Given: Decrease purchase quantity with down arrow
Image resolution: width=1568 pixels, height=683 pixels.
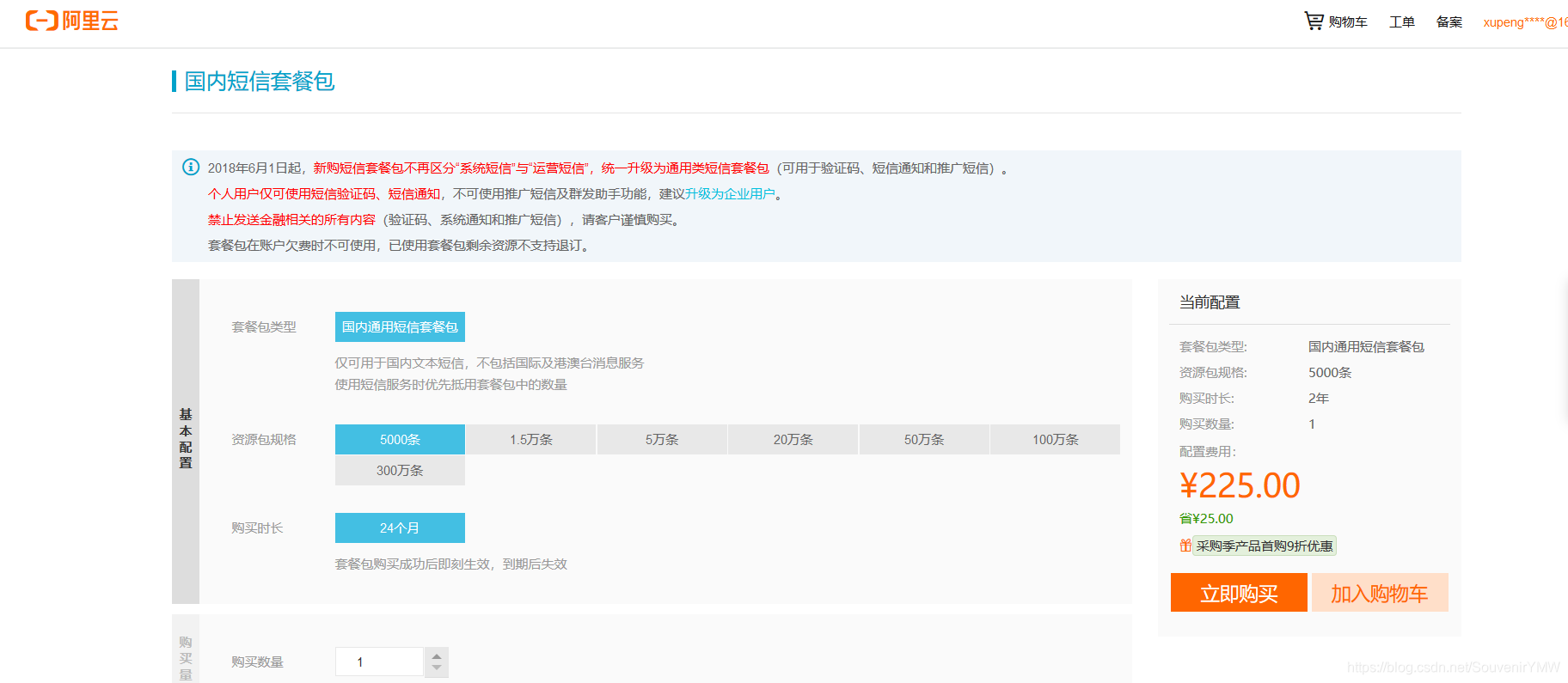Looking at the screenshot, I should point(437,668).
